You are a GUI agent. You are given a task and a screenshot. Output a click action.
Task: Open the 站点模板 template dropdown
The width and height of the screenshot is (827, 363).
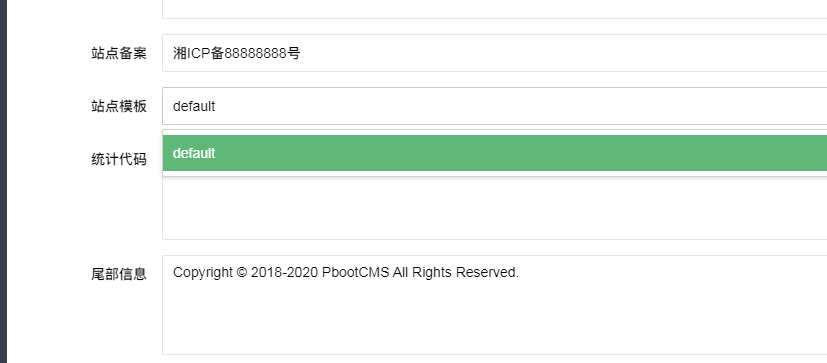(495, 106)
